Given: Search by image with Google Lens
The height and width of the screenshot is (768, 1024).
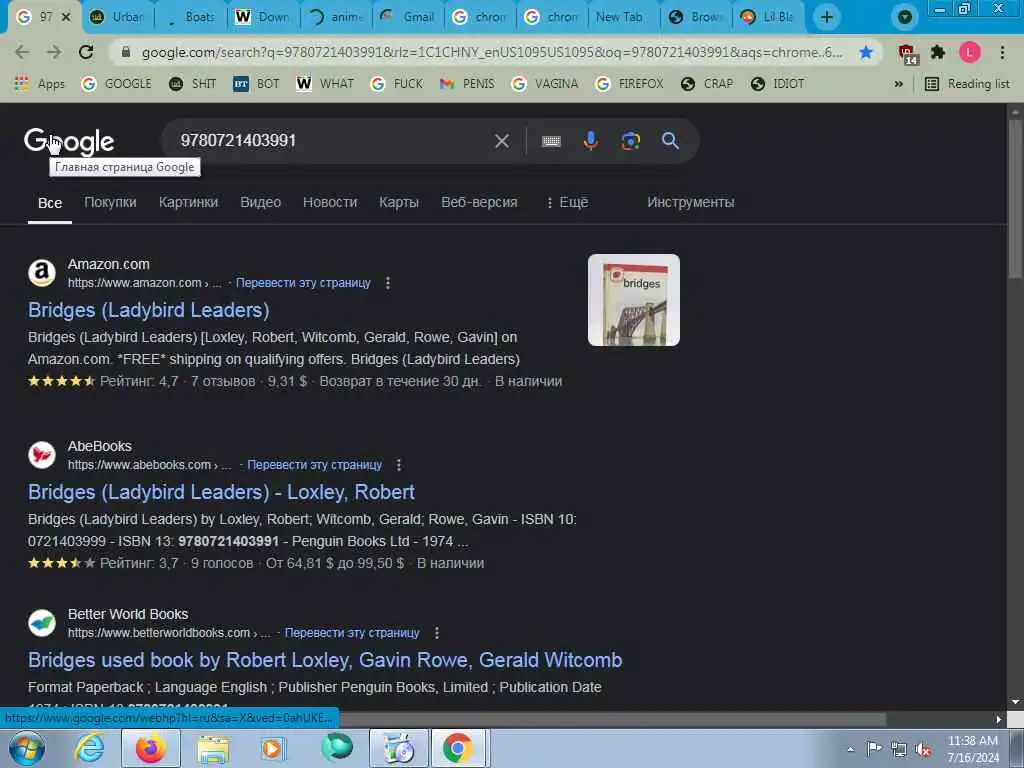Looking at the screenshot, I should 630,141.
